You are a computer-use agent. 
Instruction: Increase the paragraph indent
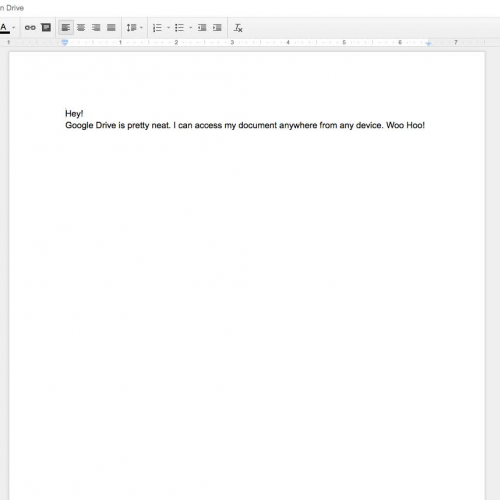[x=217, y=28]
